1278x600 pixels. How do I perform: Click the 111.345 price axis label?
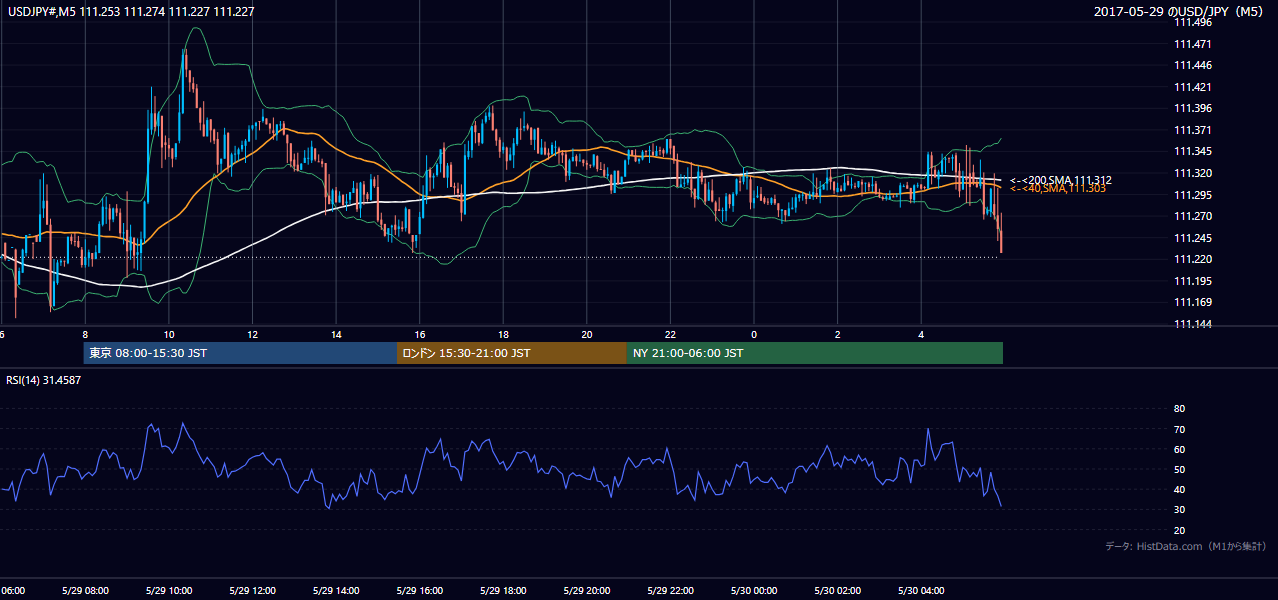(x=1194, y=151)
